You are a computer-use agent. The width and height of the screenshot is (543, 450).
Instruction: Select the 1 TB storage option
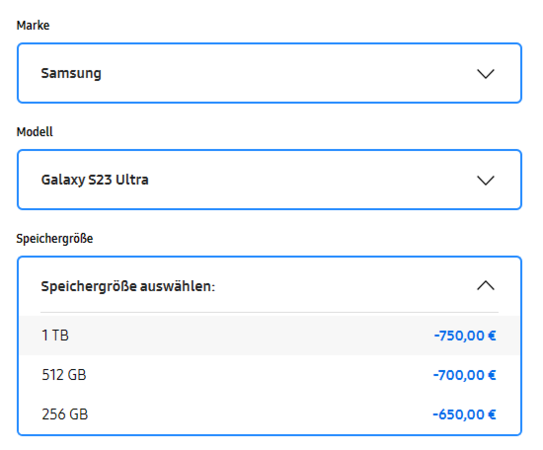[x=269, y=335]
